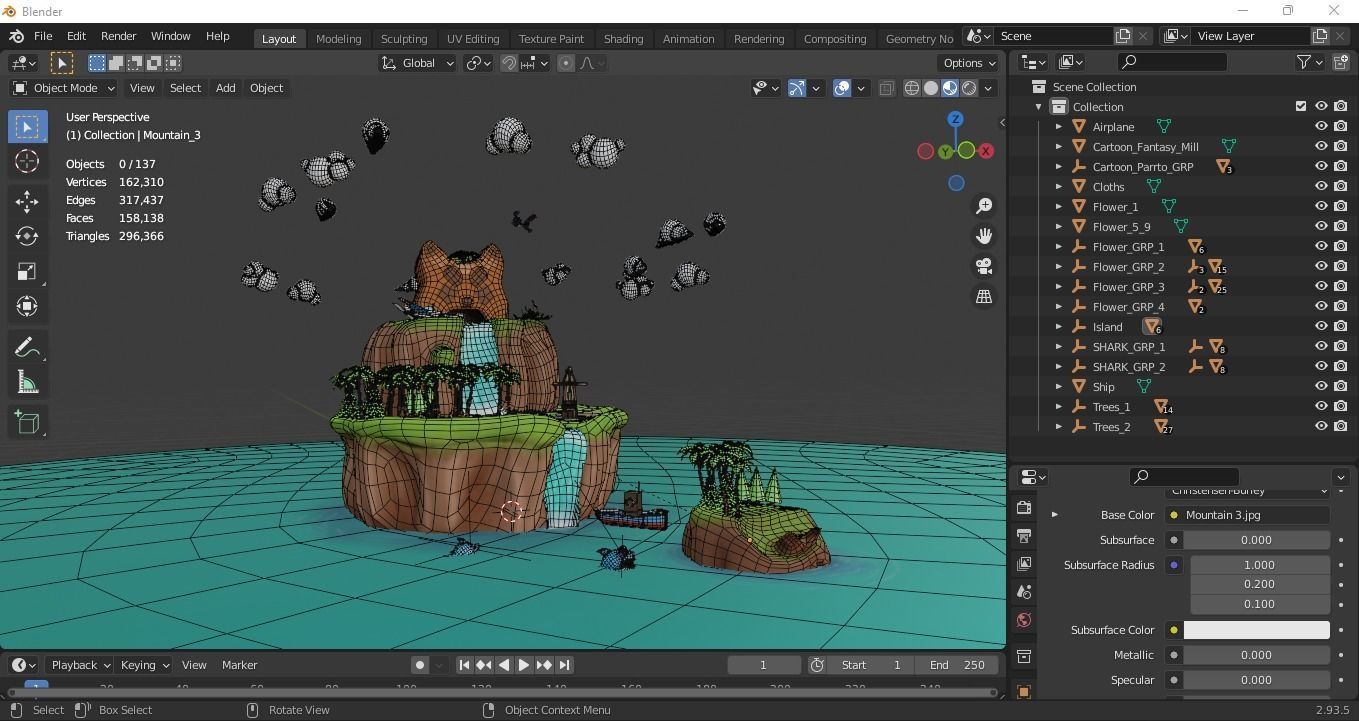
Task: Click the current frame field
Action: (764, 665)
